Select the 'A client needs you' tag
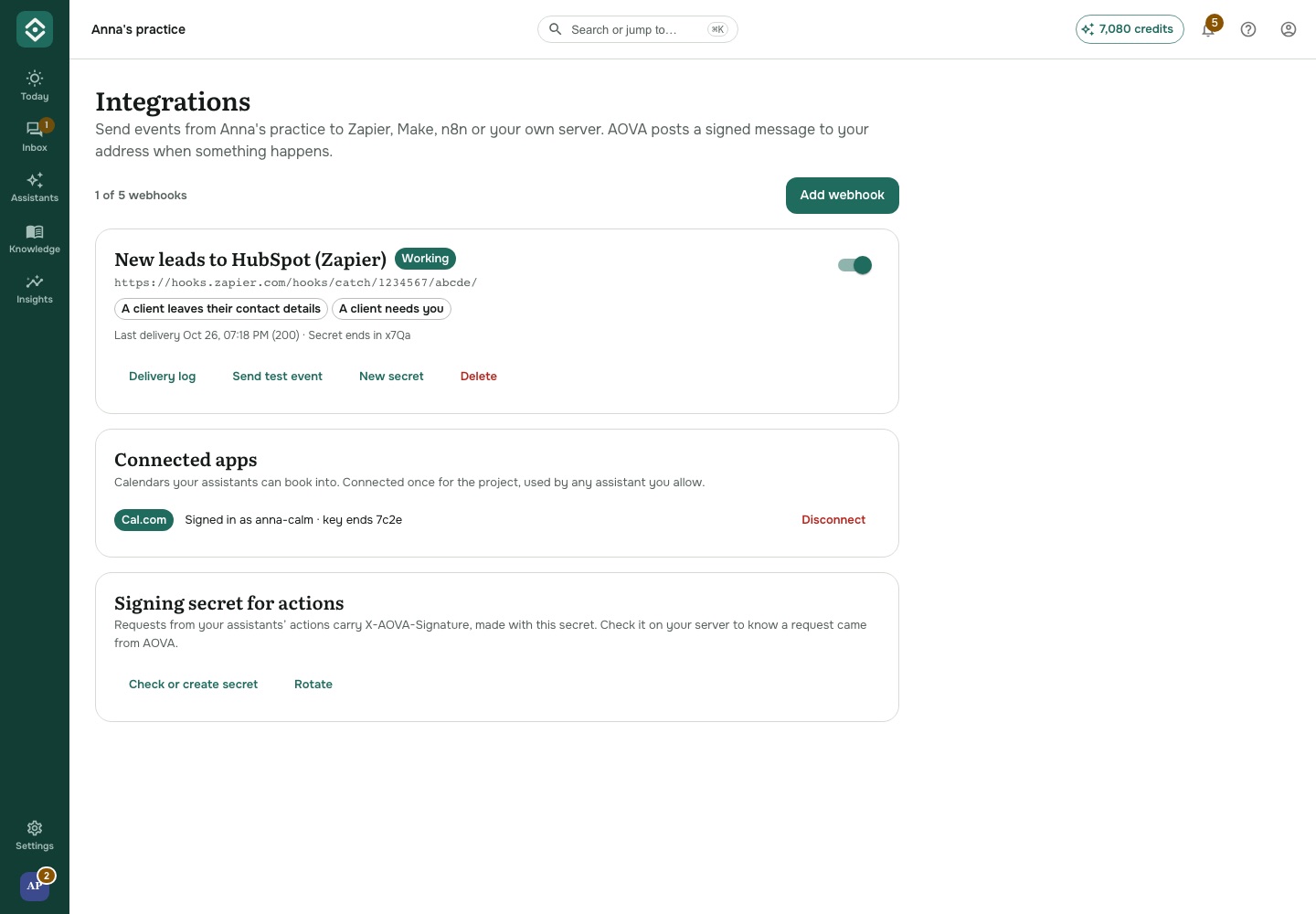Screen dimensions: 1316x914 coord(391,309)
